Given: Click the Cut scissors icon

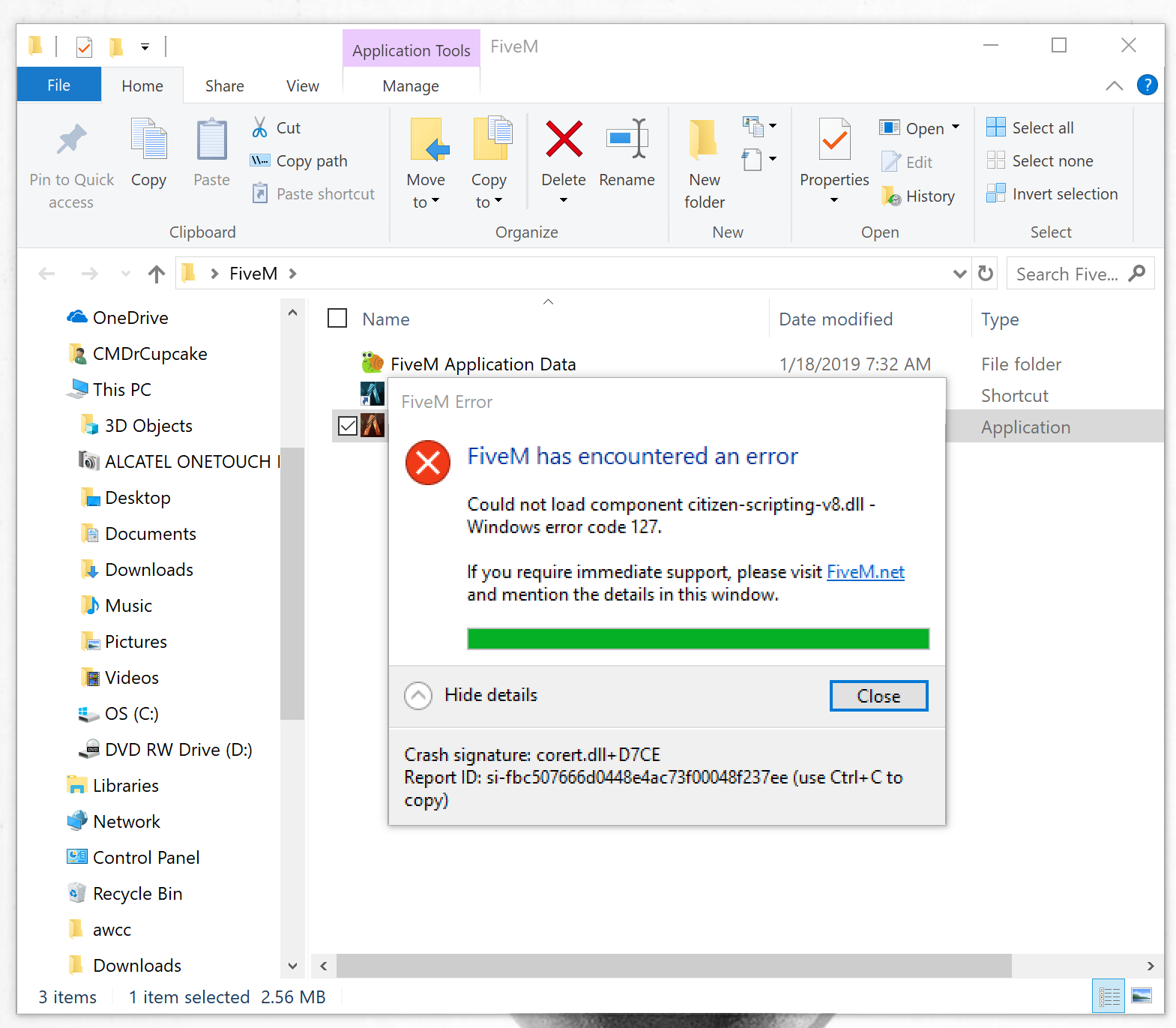Looking at the screenshot, I should click(259, 127).
